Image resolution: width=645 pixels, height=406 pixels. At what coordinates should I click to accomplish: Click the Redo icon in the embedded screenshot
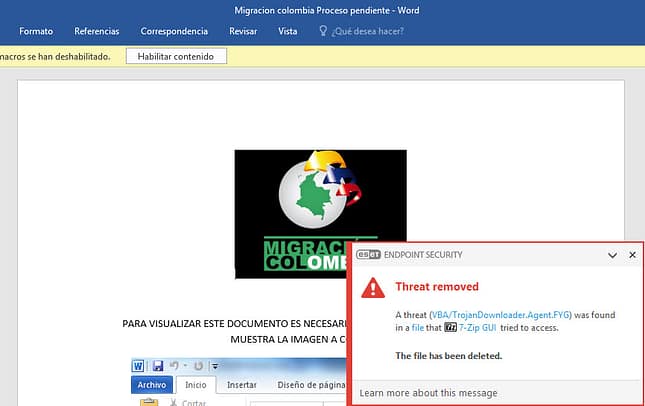coord(199,366)
